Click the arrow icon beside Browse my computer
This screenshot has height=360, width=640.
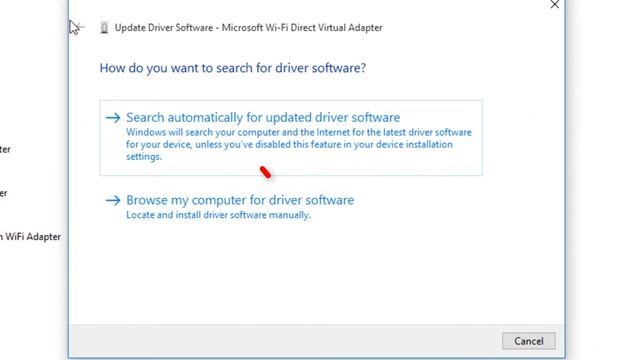point(113,200)
